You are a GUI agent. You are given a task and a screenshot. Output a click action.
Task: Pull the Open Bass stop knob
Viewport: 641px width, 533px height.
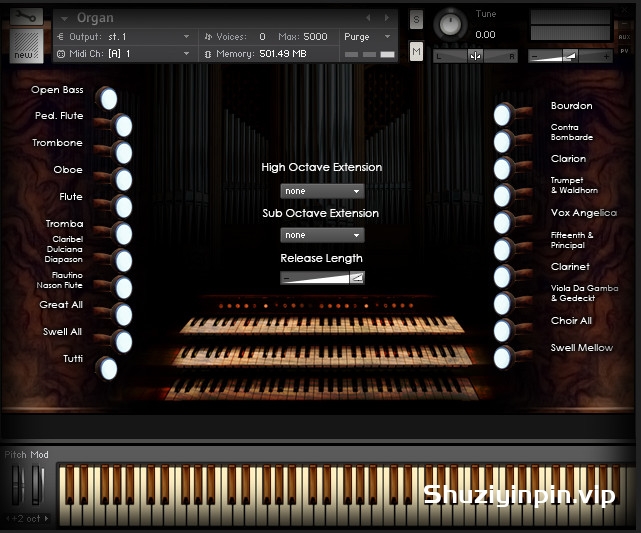tap(109, 99)
